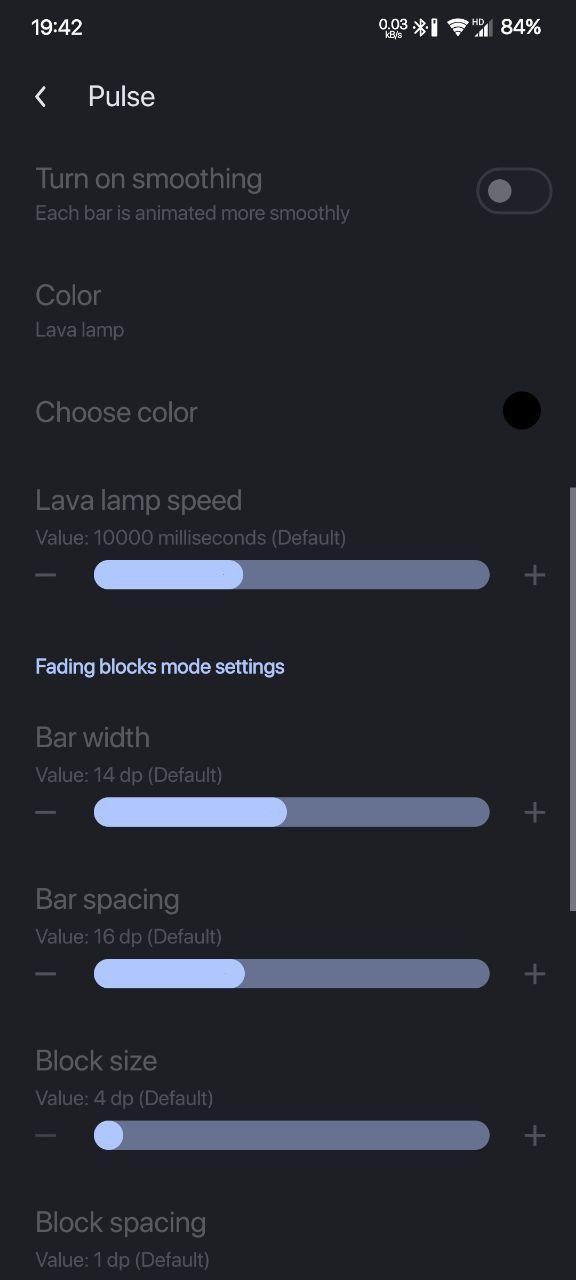Viewport: 576px width, 1280px height.
Task: Click the Bar spacing slider track
Action: [292, 974]
